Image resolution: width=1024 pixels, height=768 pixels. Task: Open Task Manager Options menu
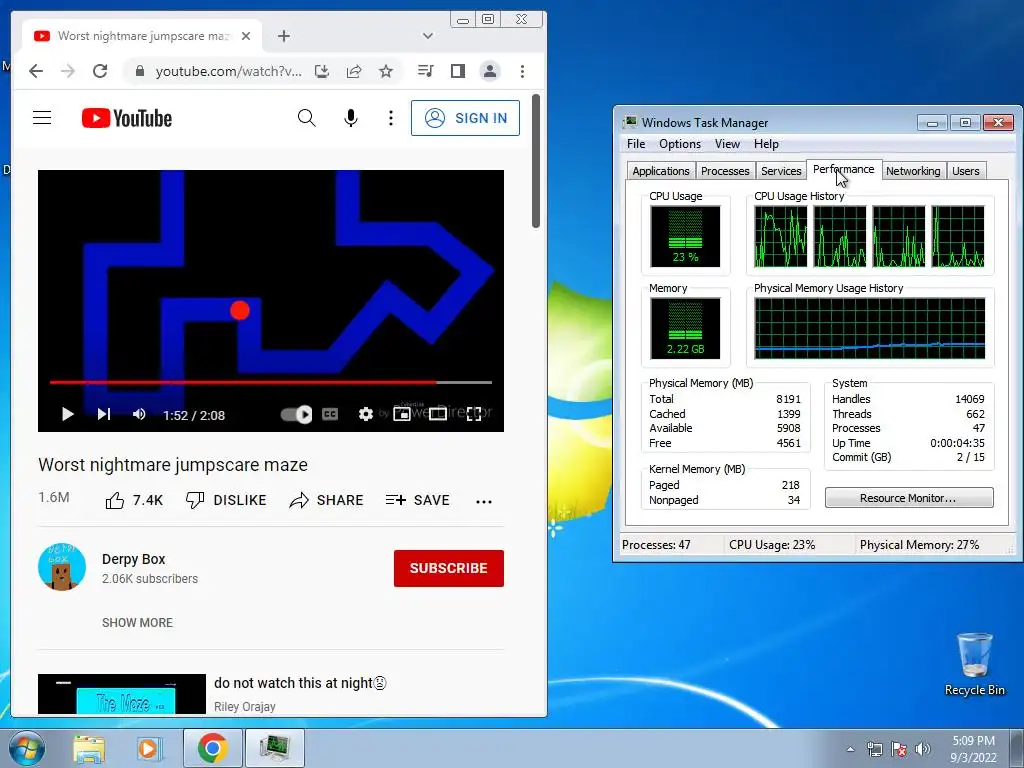tap(680, 144)
